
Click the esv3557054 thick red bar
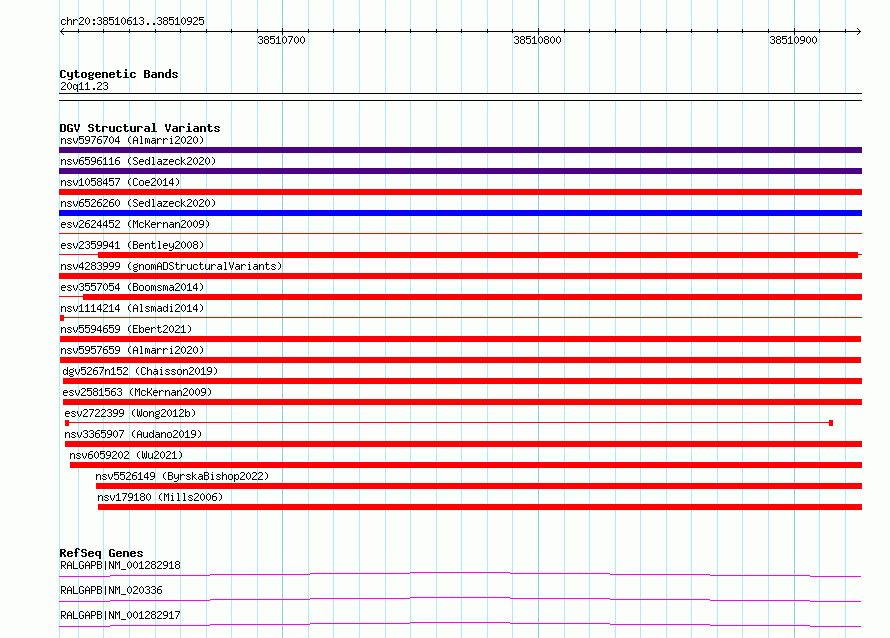tap(472, 297)
